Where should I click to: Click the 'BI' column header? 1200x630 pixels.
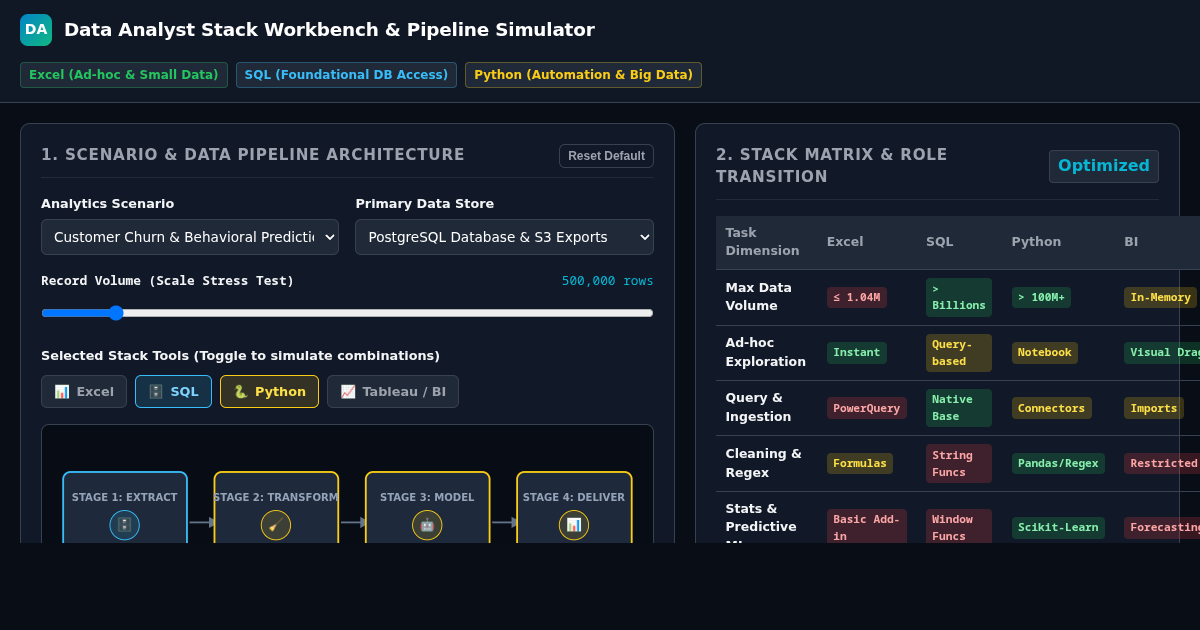coord(1131,242)
